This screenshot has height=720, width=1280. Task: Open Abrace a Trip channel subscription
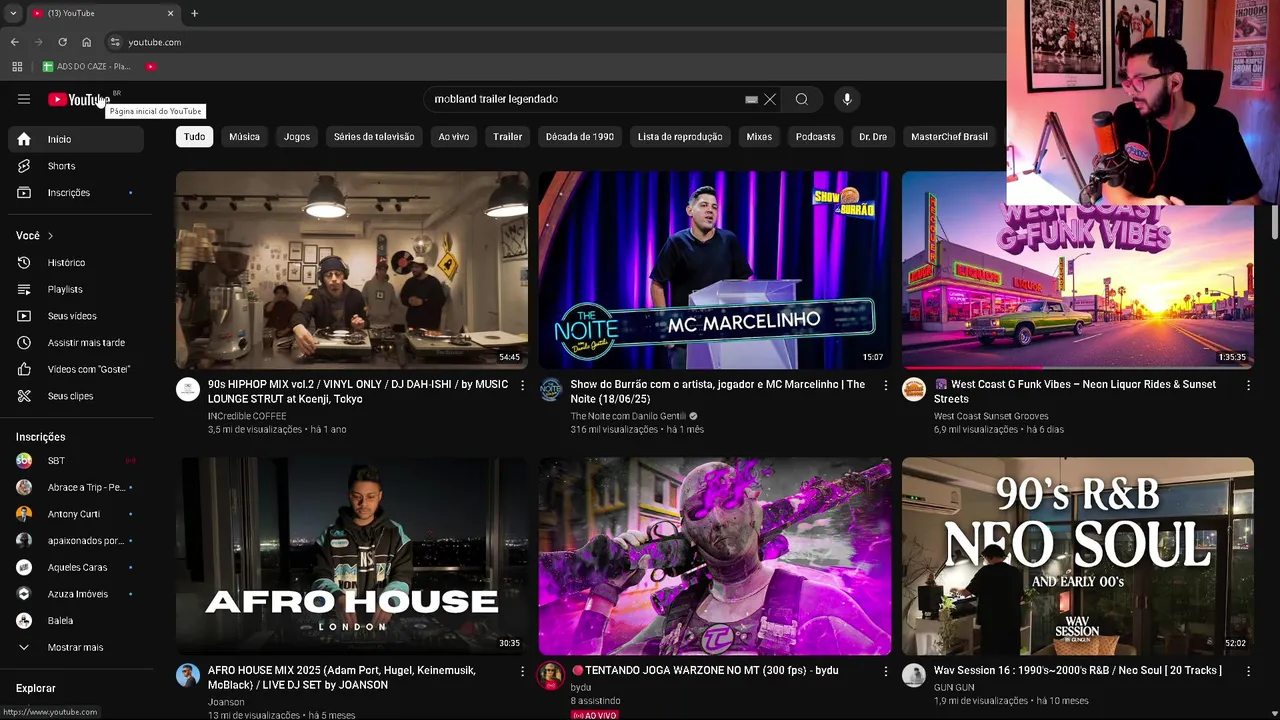(x=76, y=487)
